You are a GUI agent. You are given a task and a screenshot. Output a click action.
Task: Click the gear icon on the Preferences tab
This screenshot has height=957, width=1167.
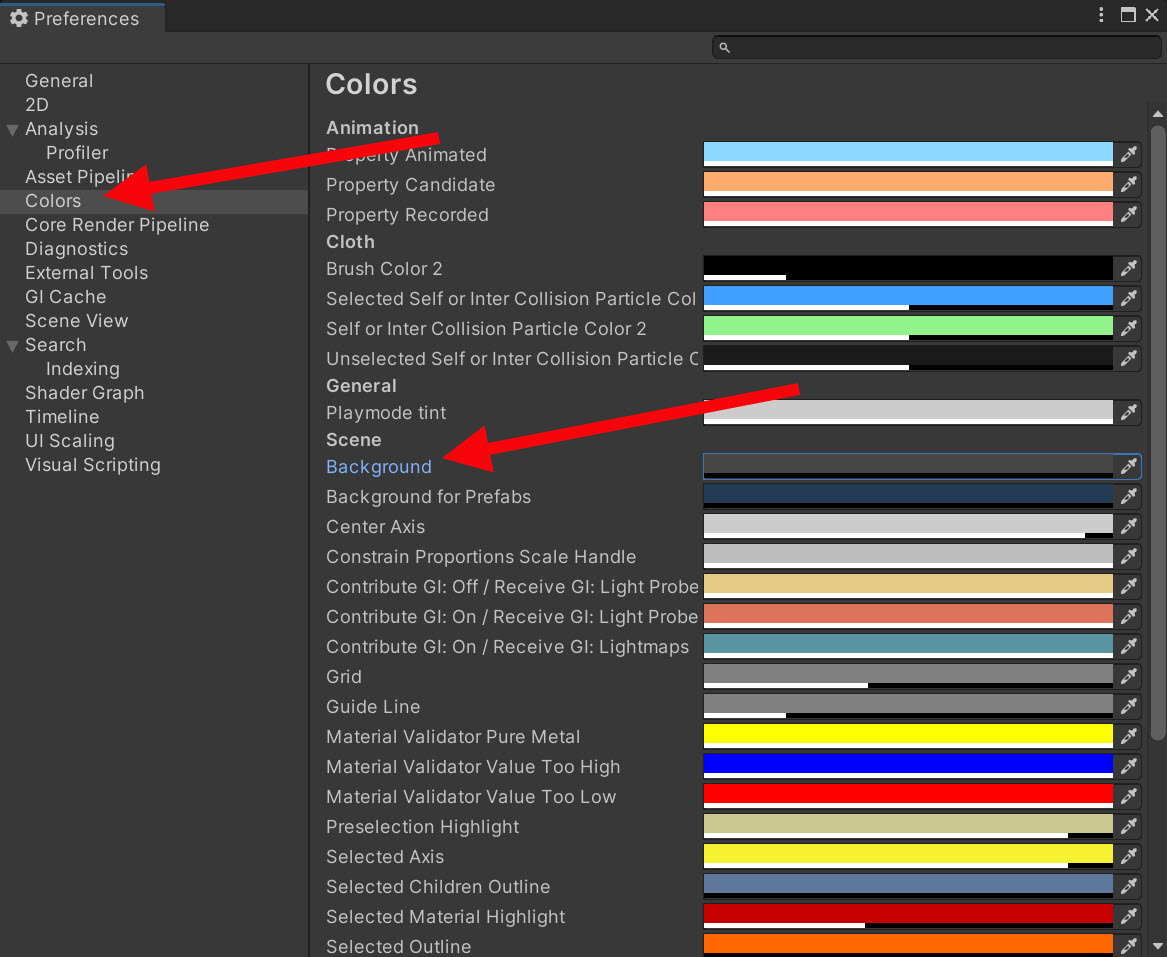point(19,18)
